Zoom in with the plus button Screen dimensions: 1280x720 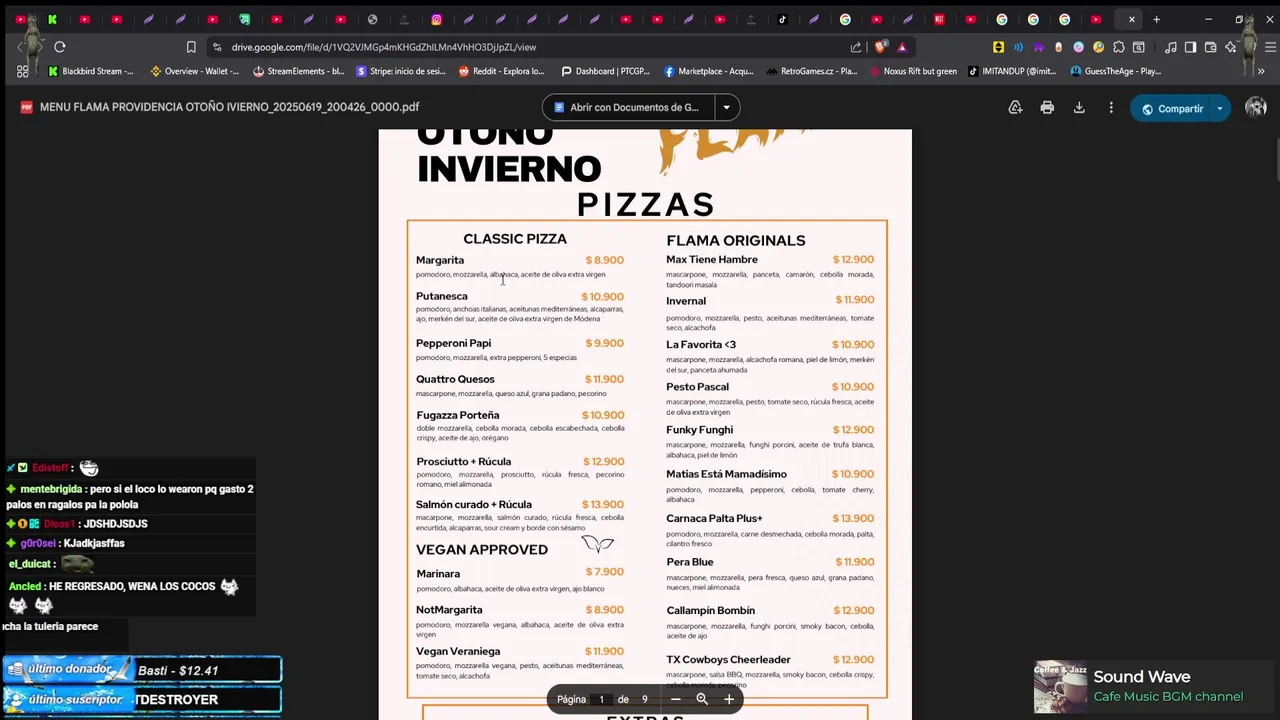point(729,699)
